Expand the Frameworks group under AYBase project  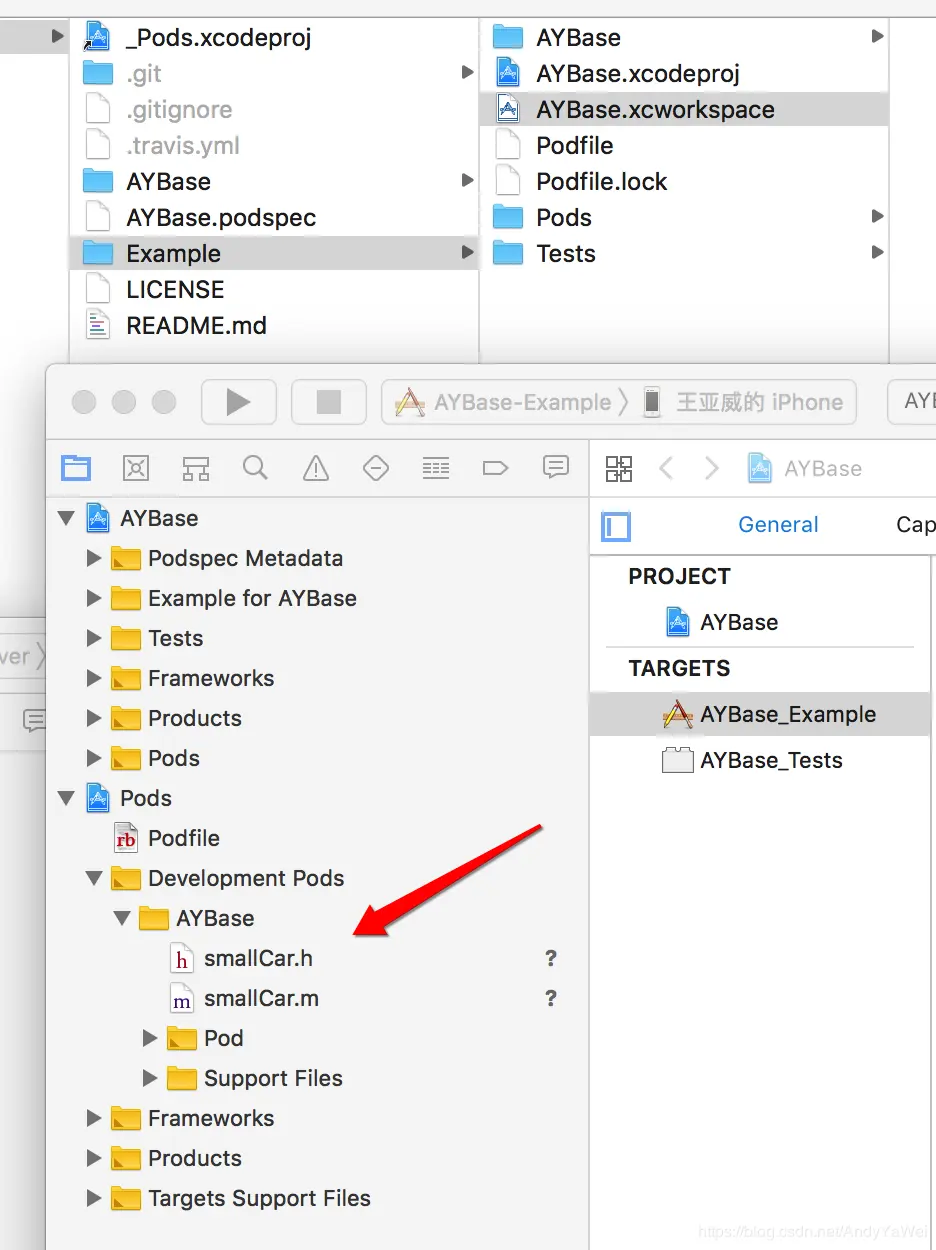tap(94, 678)
